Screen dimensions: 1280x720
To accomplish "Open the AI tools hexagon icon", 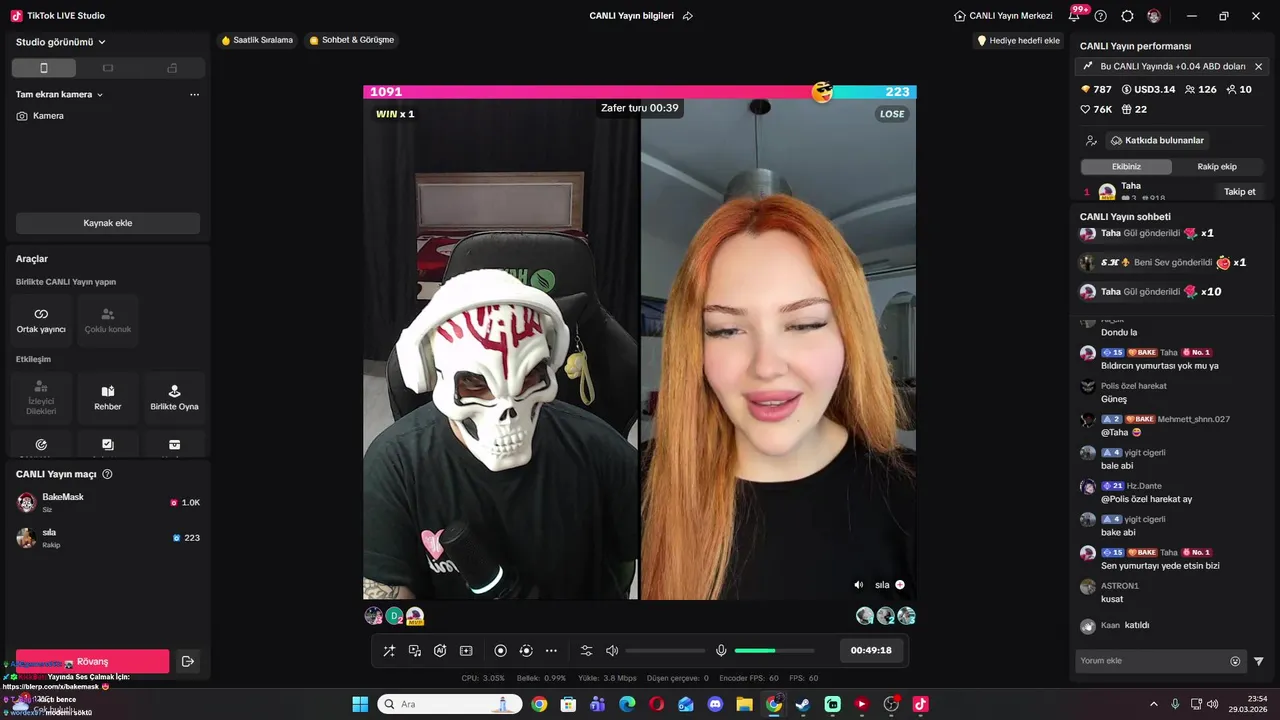I will (440, 651).
